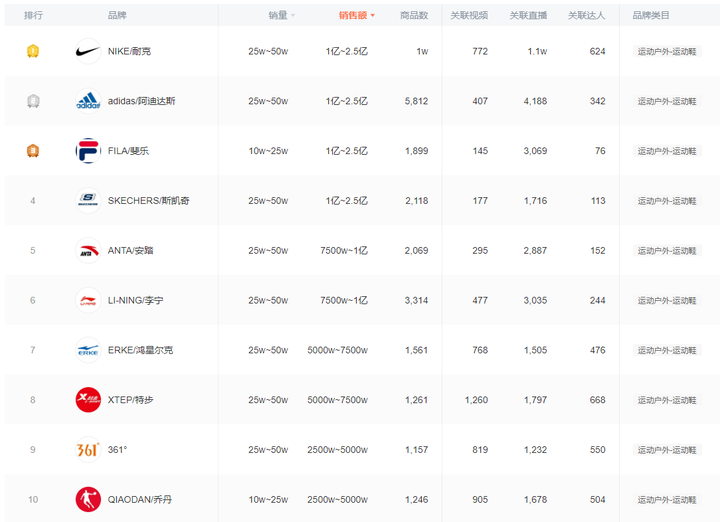
Task: Click XTEP related influencers value 668
Action: point(597,400)
